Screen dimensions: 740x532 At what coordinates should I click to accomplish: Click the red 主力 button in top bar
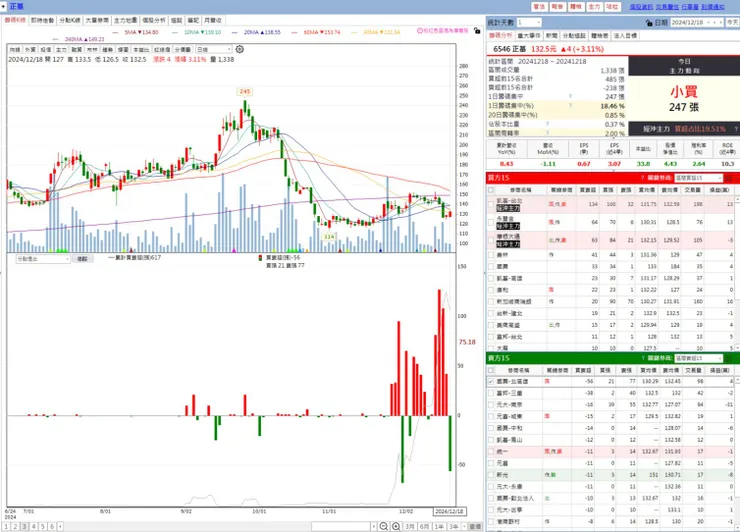tap(594, 7)
